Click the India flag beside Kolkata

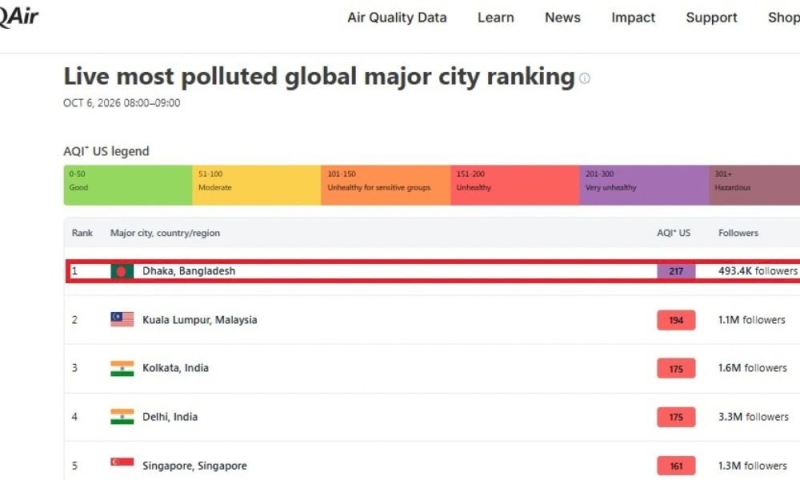pyautogui.click(x=122, y=368)
